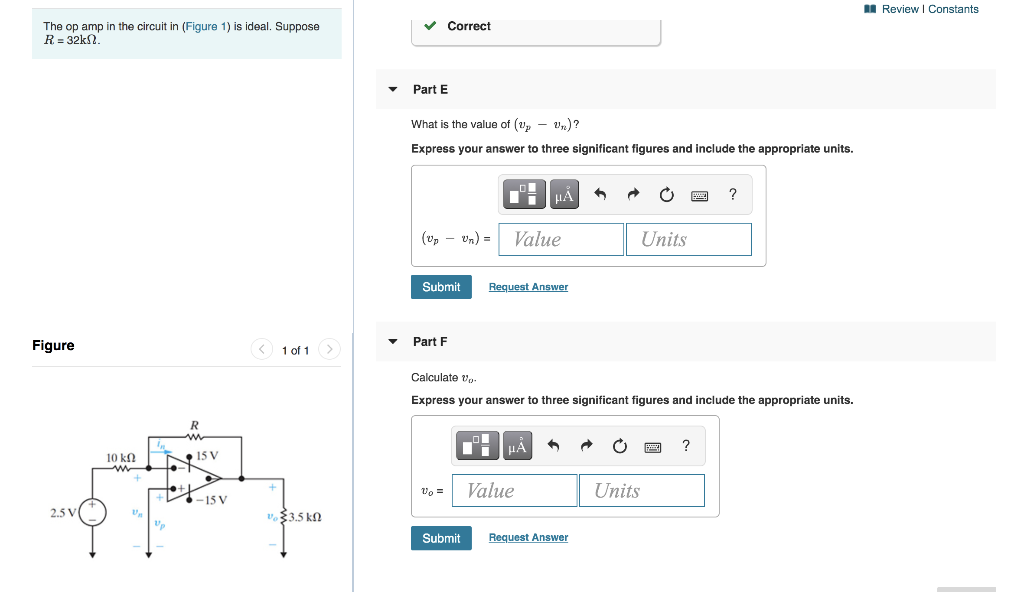The width and height of the screenshot is (1024, 592).
Task: Submit the answer for Part E
Action: [x=441, y=287]
